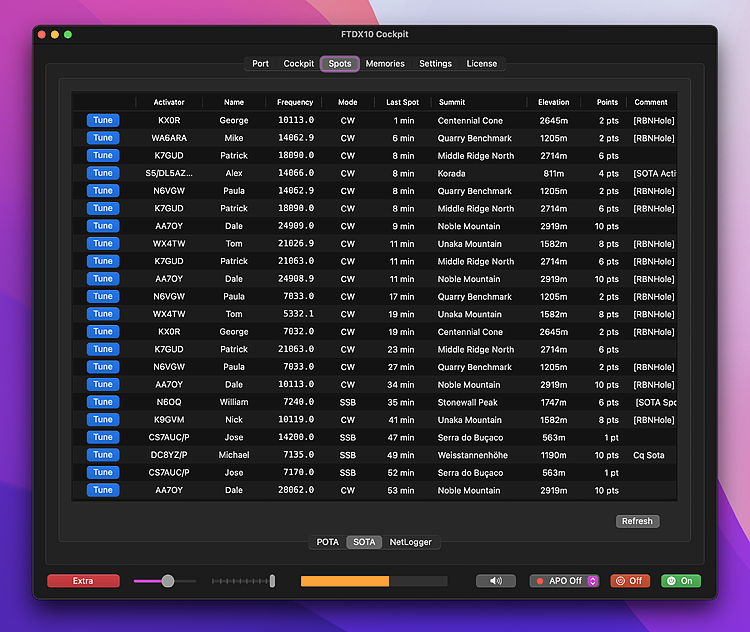Screen dimensions: 750x632
Task: Click the red Extra button
Action: point(83,581)
